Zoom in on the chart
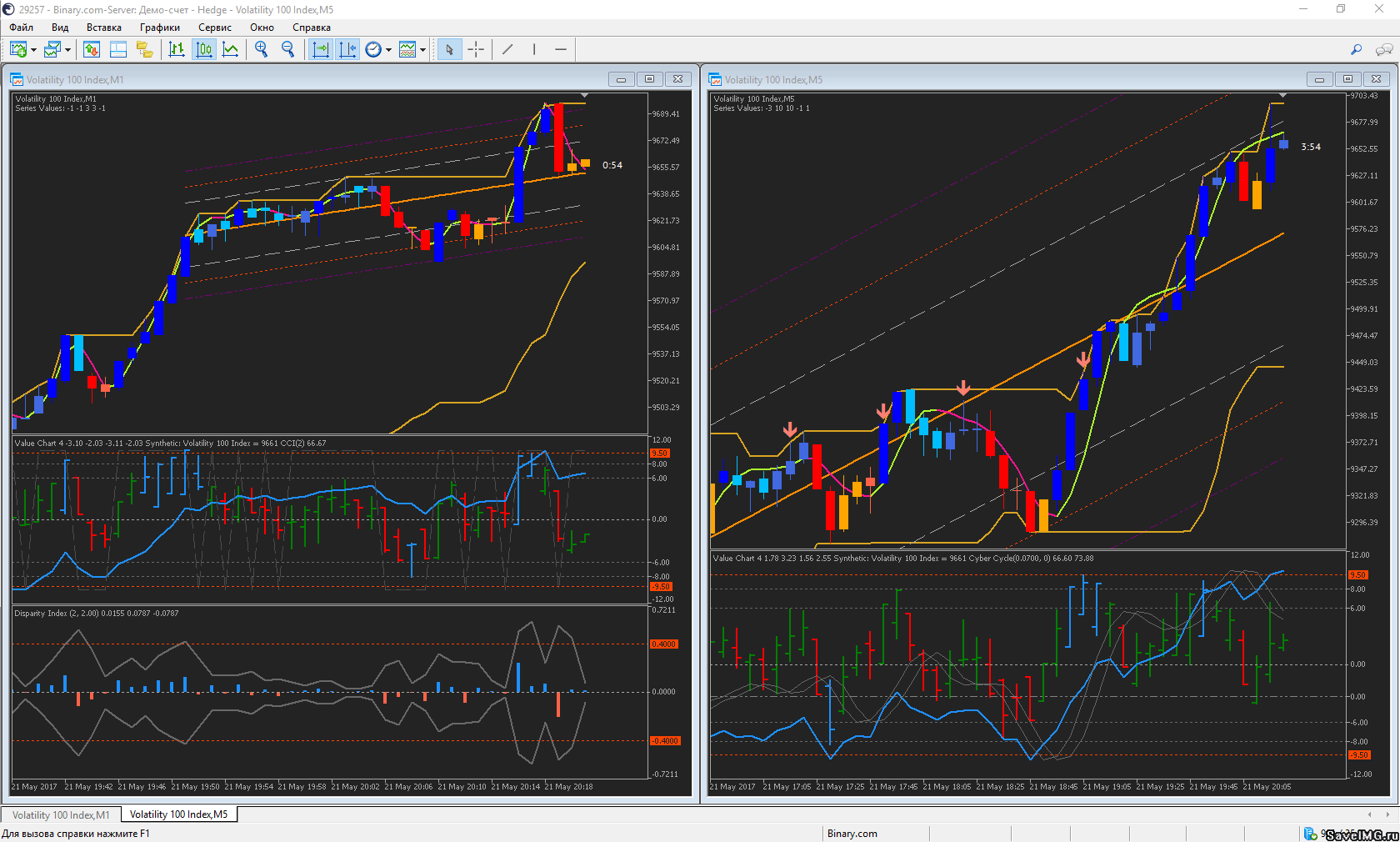 click(262, 50)
